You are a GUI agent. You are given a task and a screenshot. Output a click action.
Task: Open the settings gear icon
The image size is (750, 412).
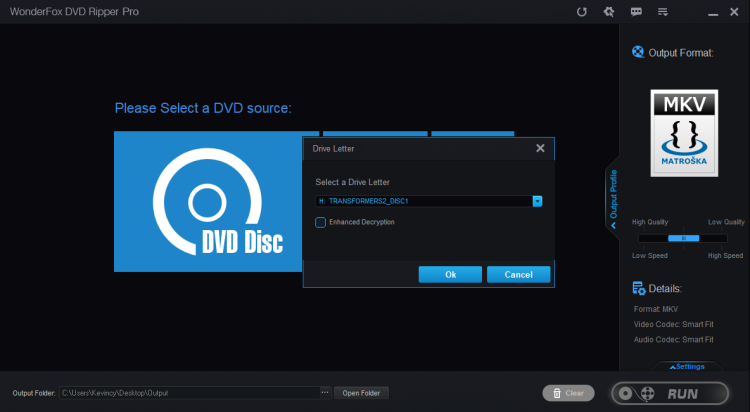(x=609, y=12)
